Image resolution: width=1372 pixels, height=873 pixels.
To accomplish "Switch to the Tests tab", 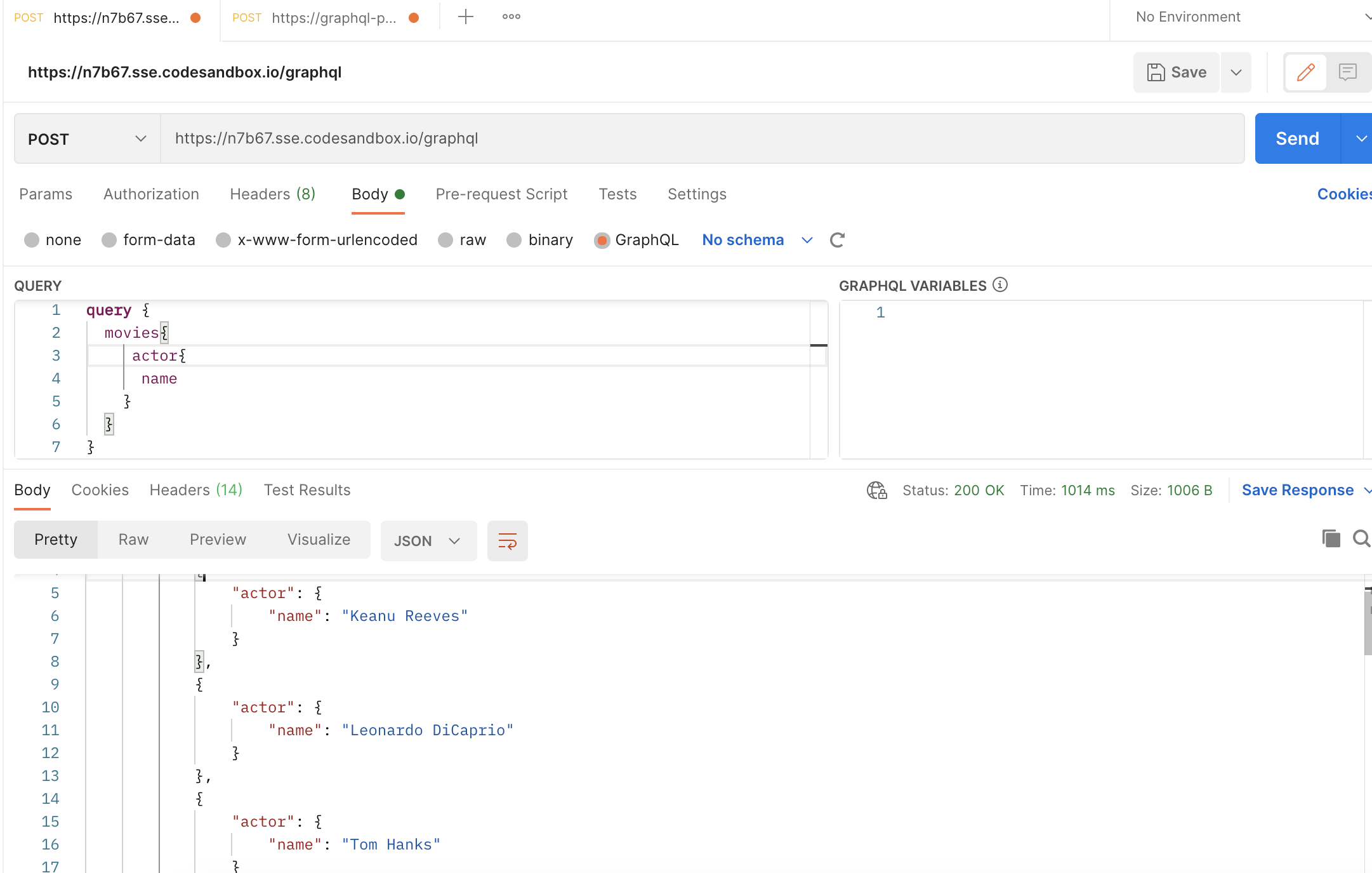I will 616,194.
